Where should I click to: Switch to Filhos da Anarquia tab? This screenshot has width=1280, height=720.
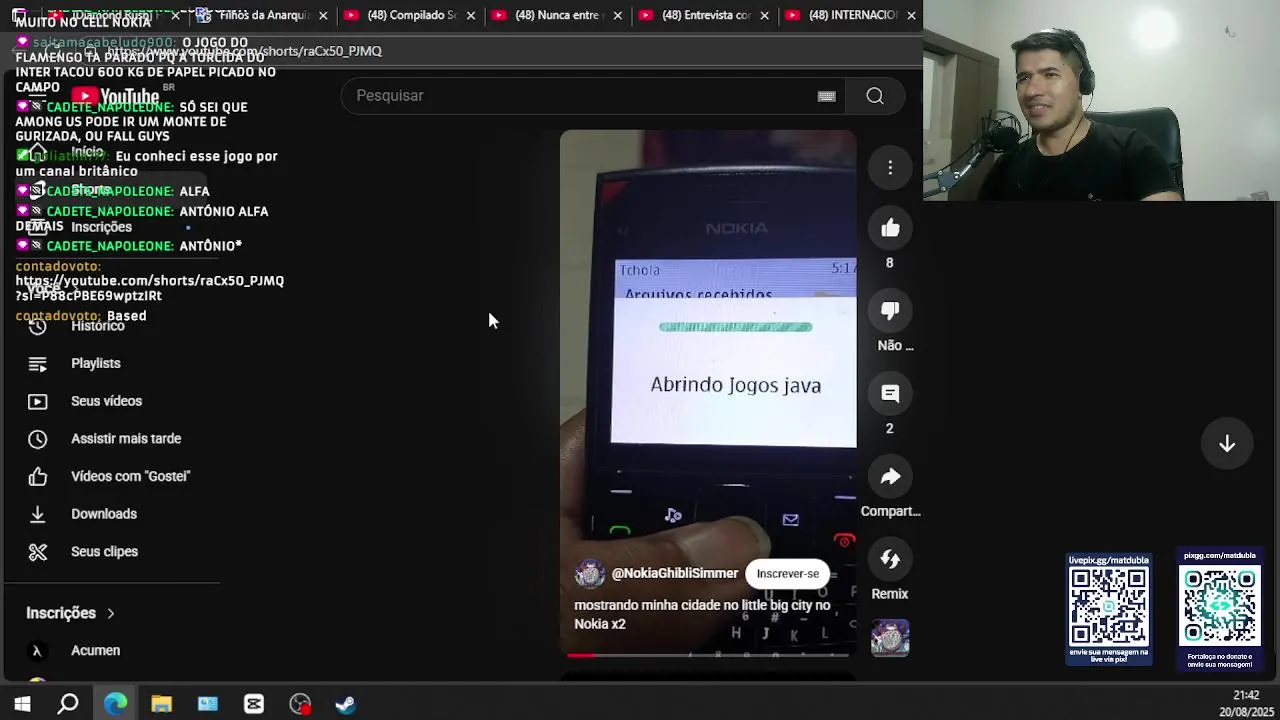pos(262,15)
